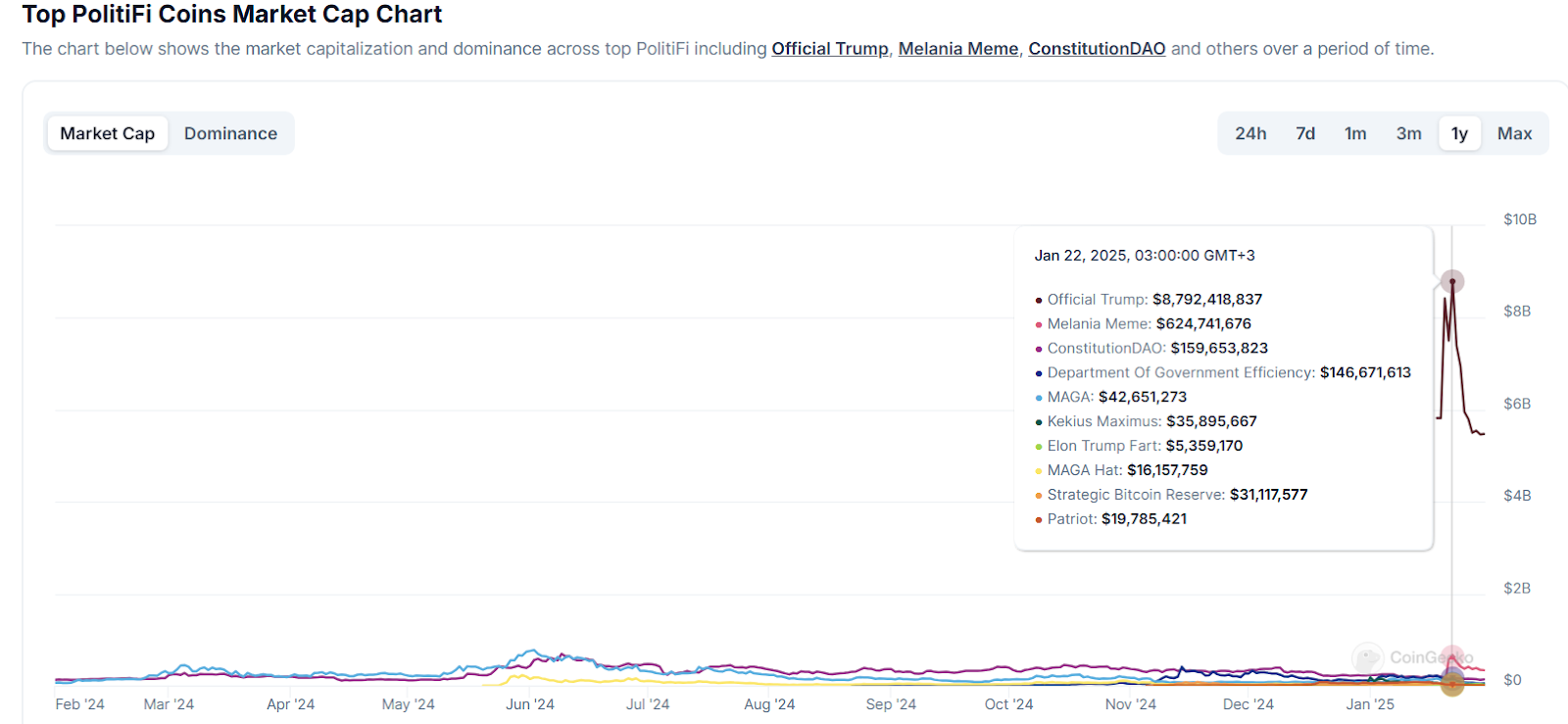
Task: Open the Melania Meme link
Action: coord(958,49)
